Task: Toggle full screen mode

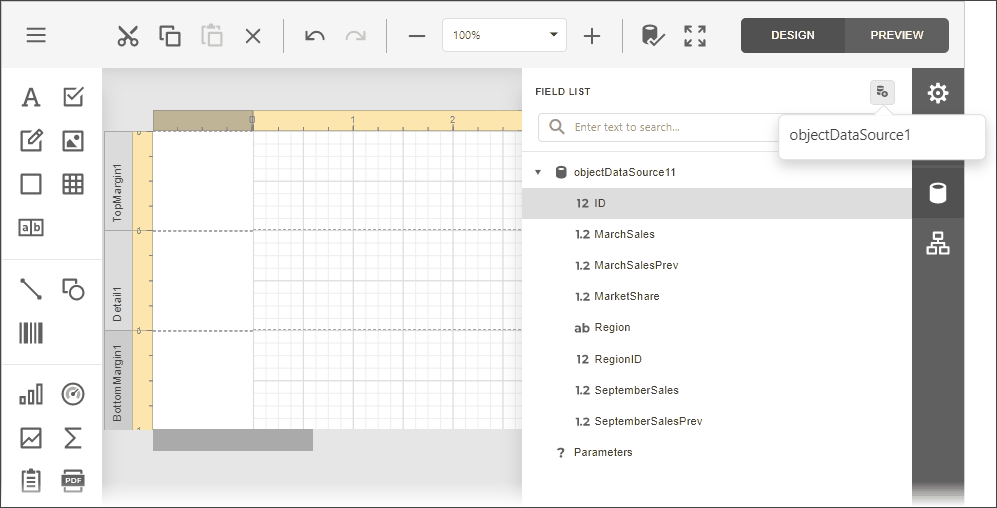Action: (695, 36)
